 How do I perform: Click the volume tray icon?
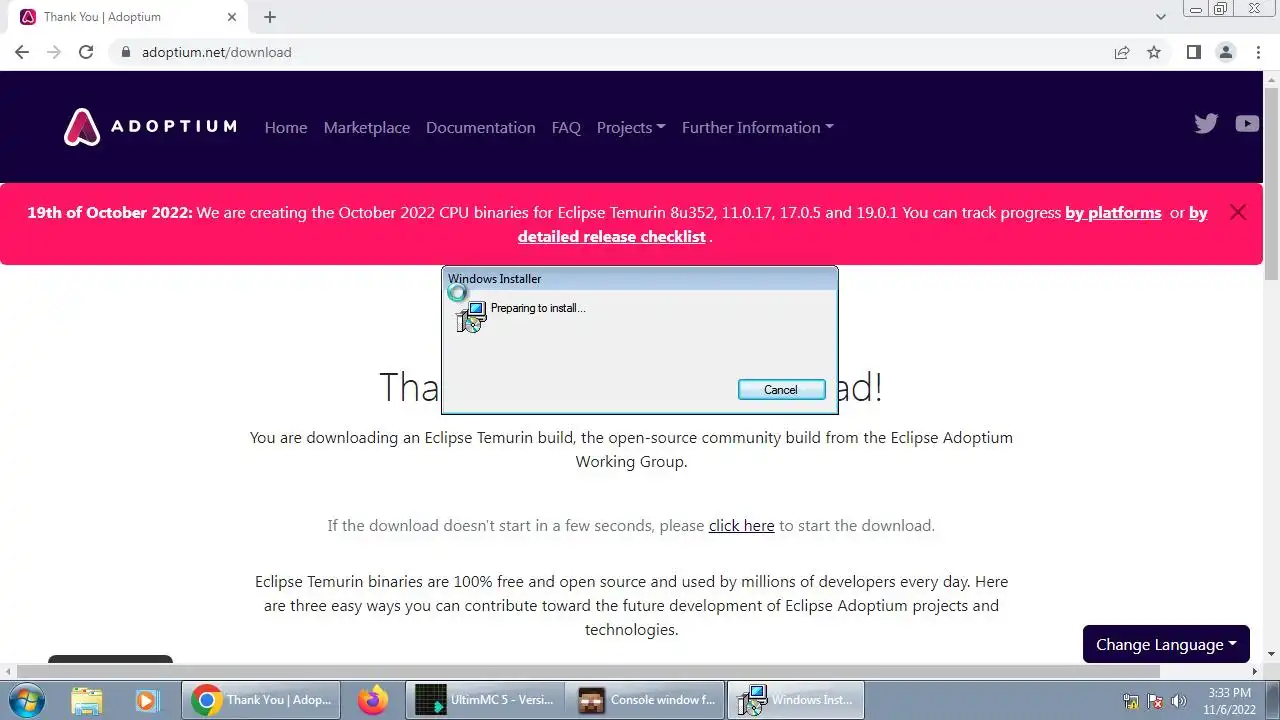1179,701
